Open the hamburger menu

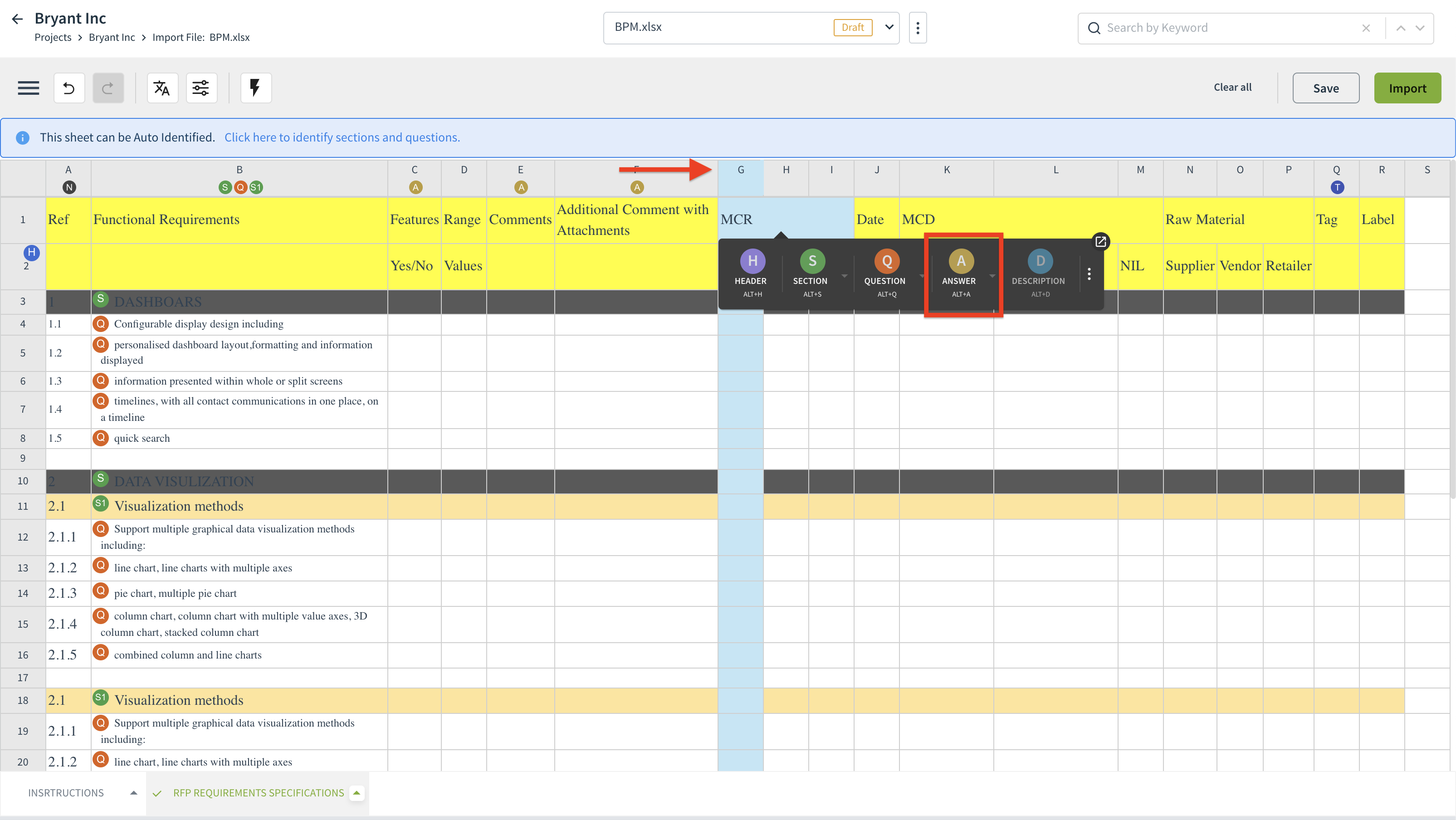pyautogui.click(x=28, y=88)
